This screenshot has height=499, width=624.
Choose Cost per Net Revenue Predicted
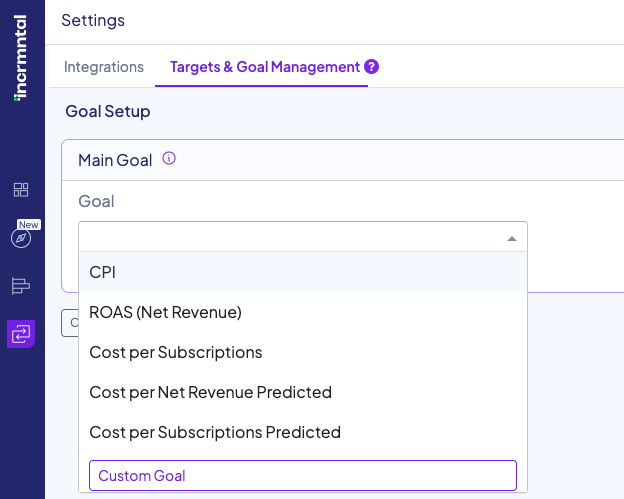click(x=210, y=392)
